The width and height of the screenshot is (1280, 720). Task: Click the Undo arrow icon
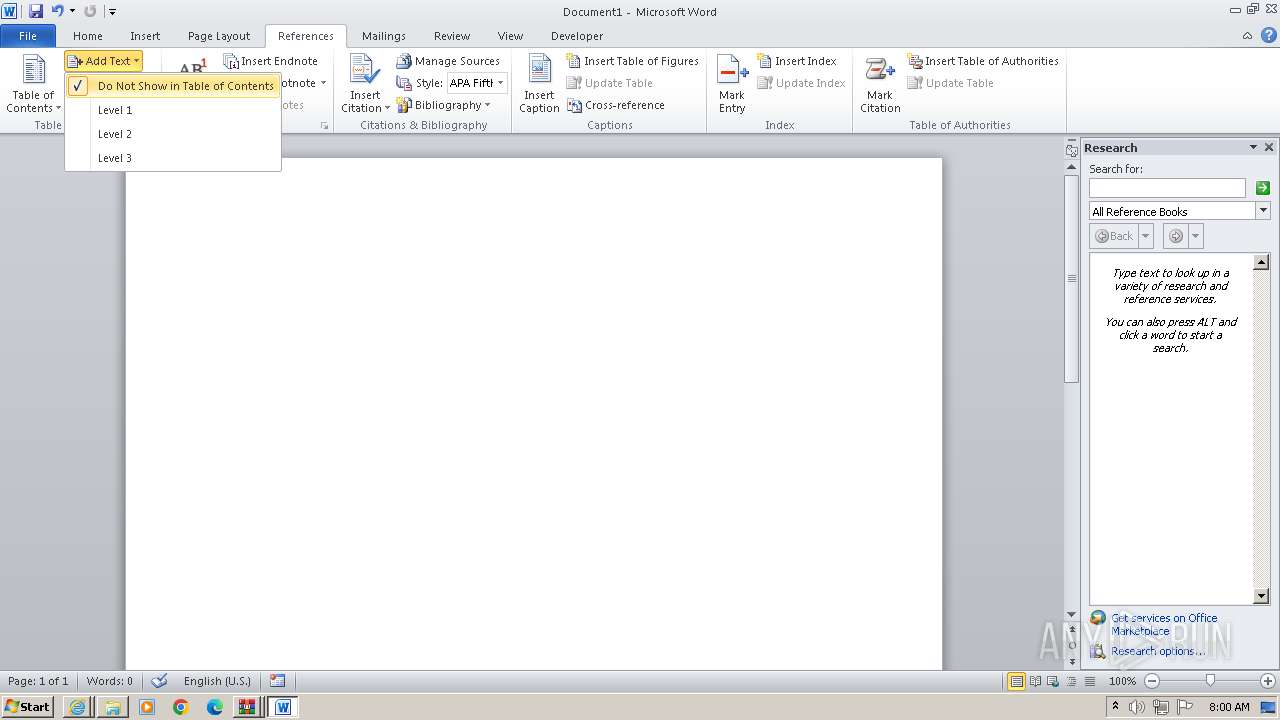pos(57,11)
